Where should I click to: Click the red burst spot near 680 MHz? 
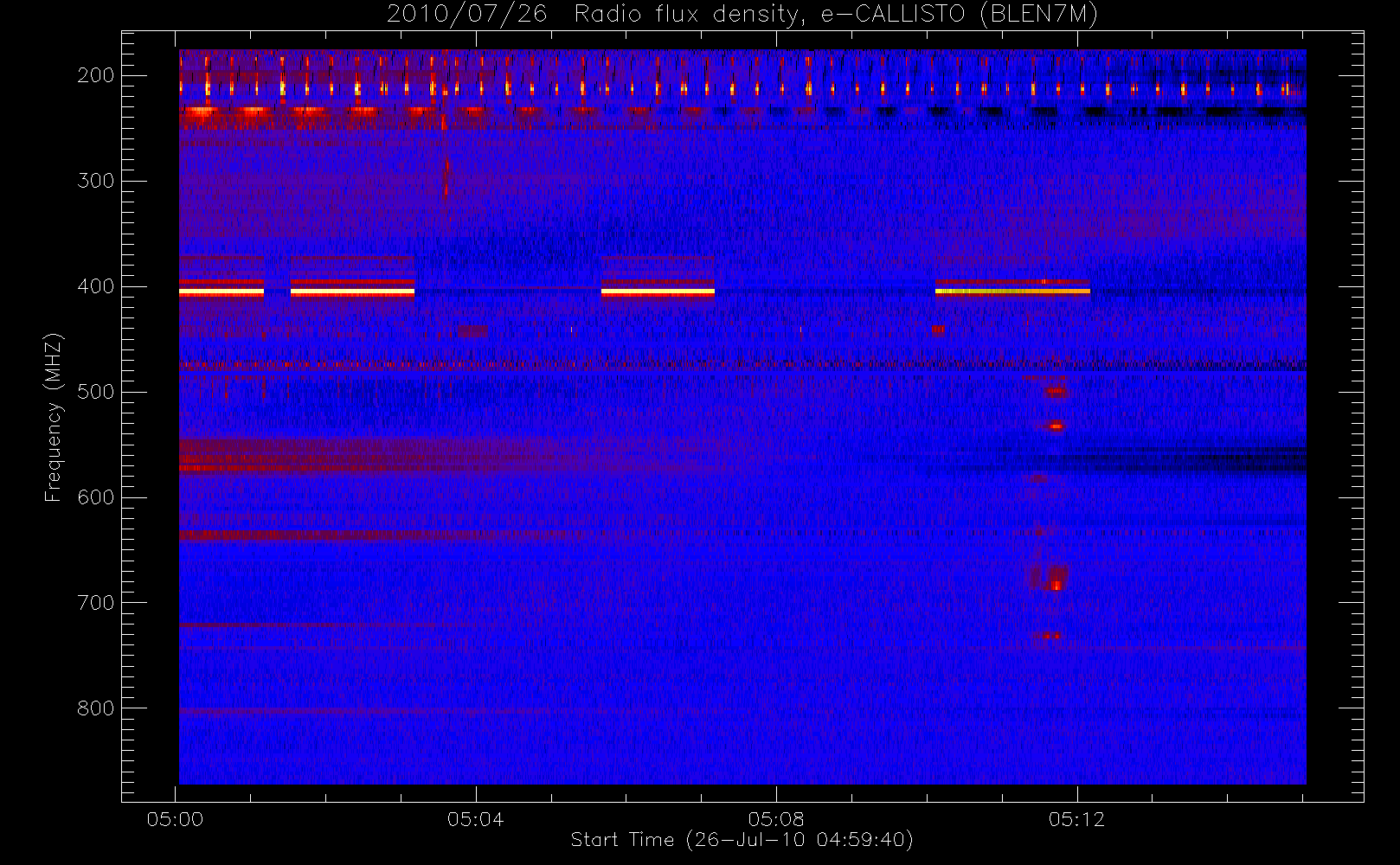click(x=1056, y=584)
